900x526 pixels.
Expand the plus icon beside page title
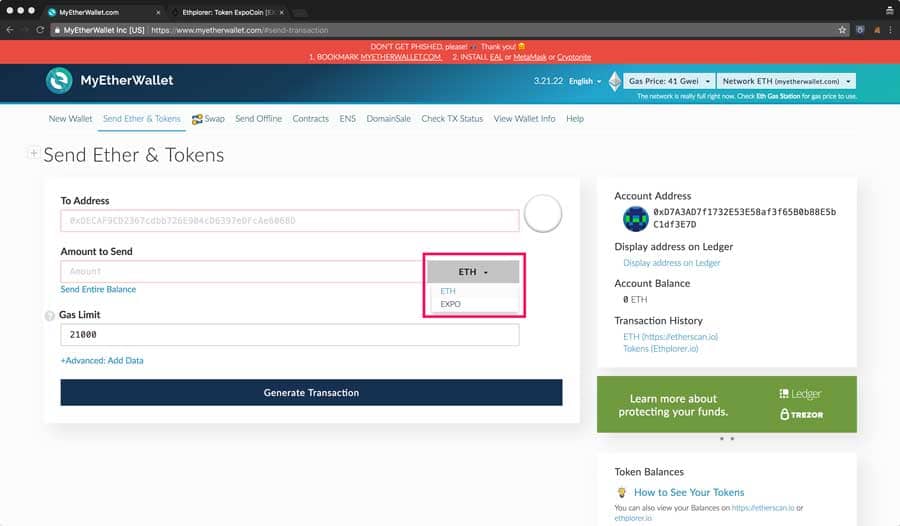33,153
